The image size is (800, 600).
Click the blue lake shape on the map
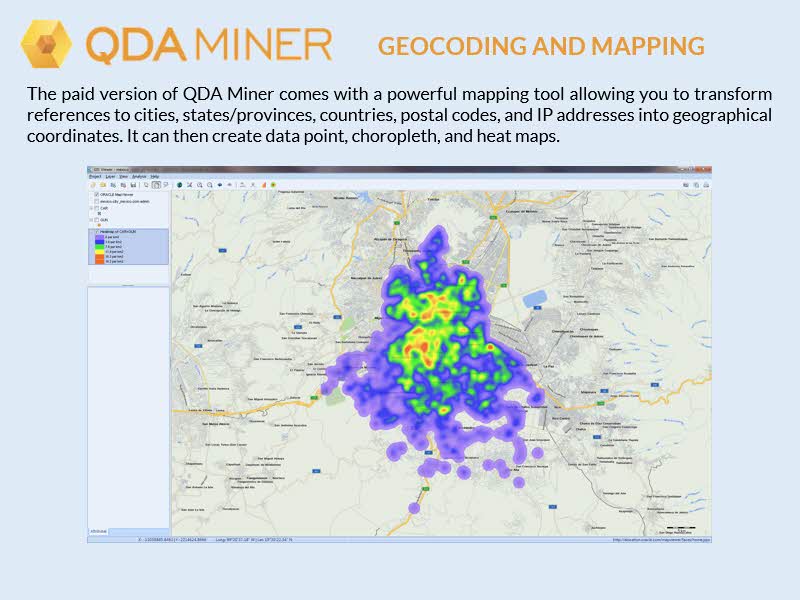pyautogui.click(x=535, y=298)
